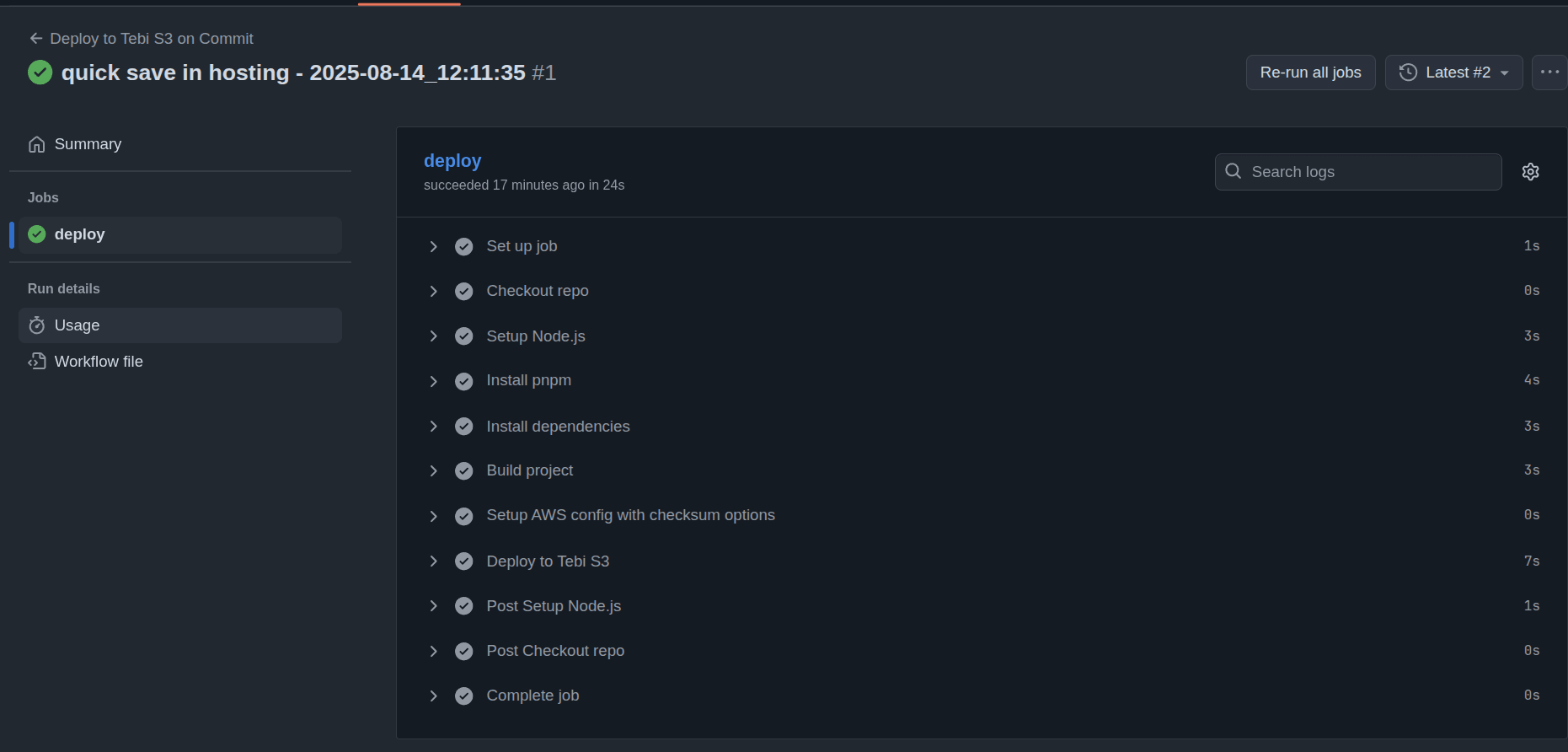
Task: Open the three-dots more options menu
Action: point(1549,73)
